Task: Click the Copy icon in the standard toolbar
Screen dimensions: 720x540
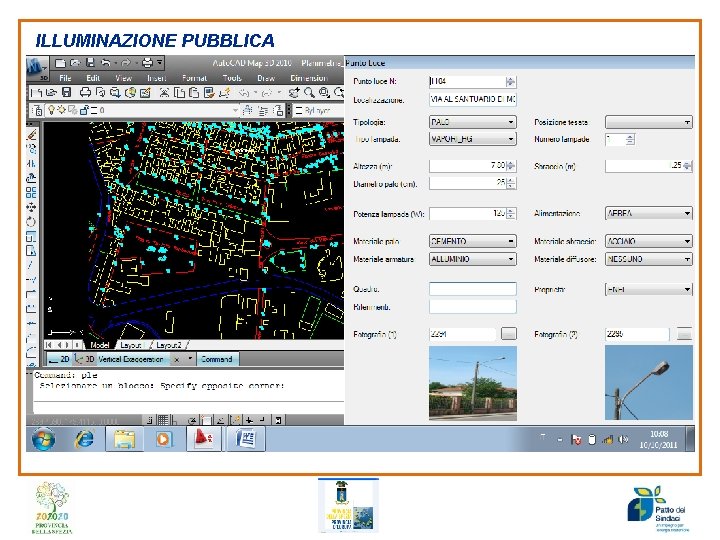Action: point(180,93)
